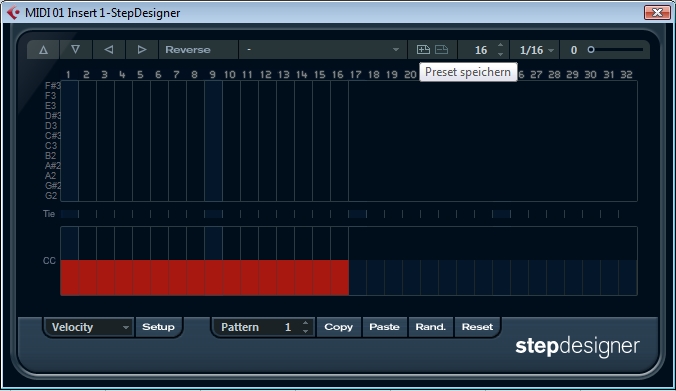This screenshot has width=676, height=391.
Task: Click the remove preset icon
Action: coord(441,50)
